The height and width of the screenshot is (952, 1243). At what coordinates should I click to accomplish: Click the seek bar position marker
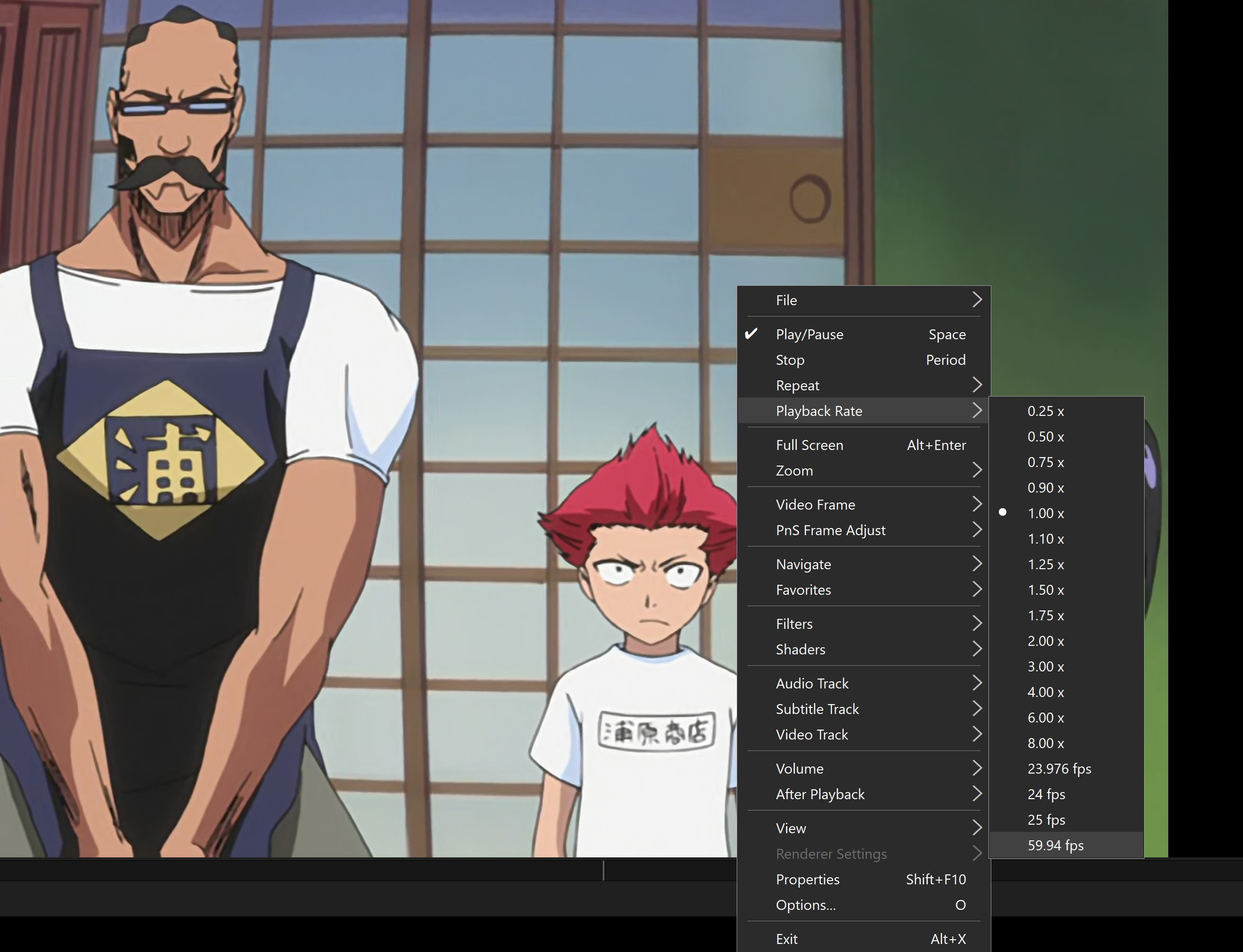pyautogui.click(x=603, y=871)
